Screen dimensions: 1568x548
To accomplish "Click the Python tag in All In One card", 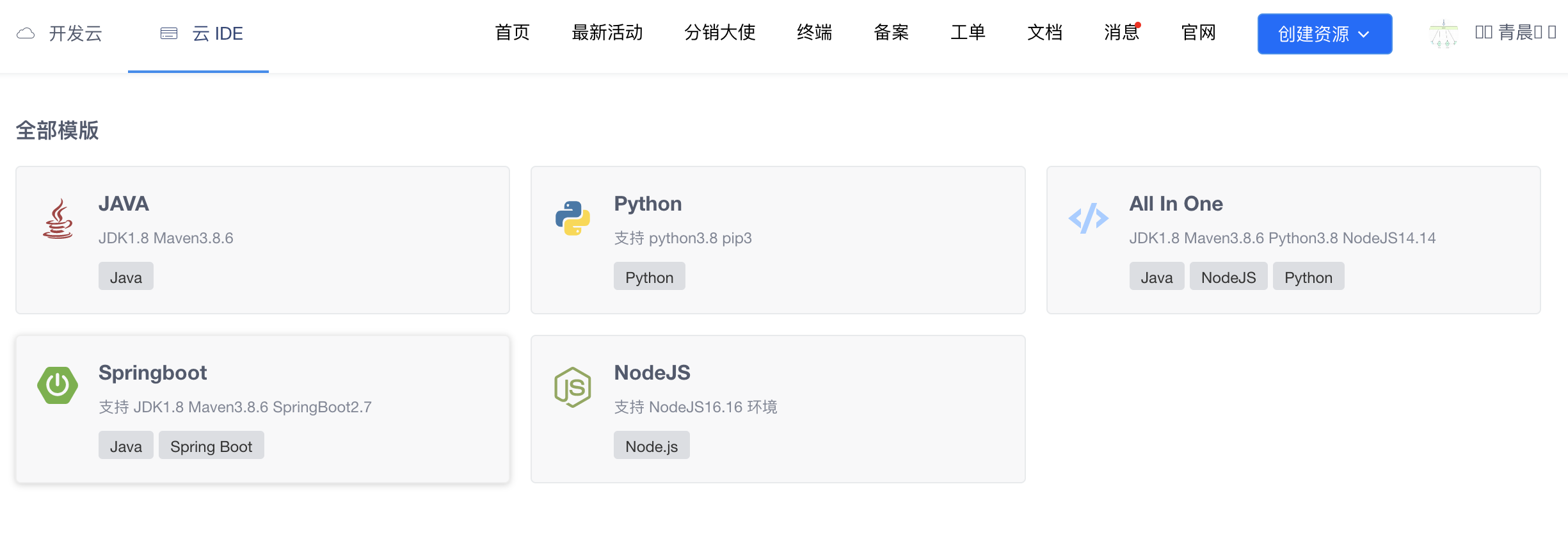I will pos(1309,277).
